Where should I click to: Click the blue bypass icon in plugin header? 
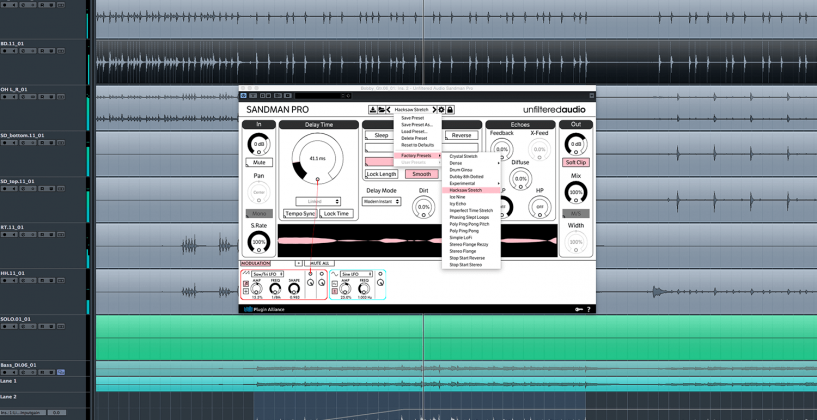pos(243,95)
